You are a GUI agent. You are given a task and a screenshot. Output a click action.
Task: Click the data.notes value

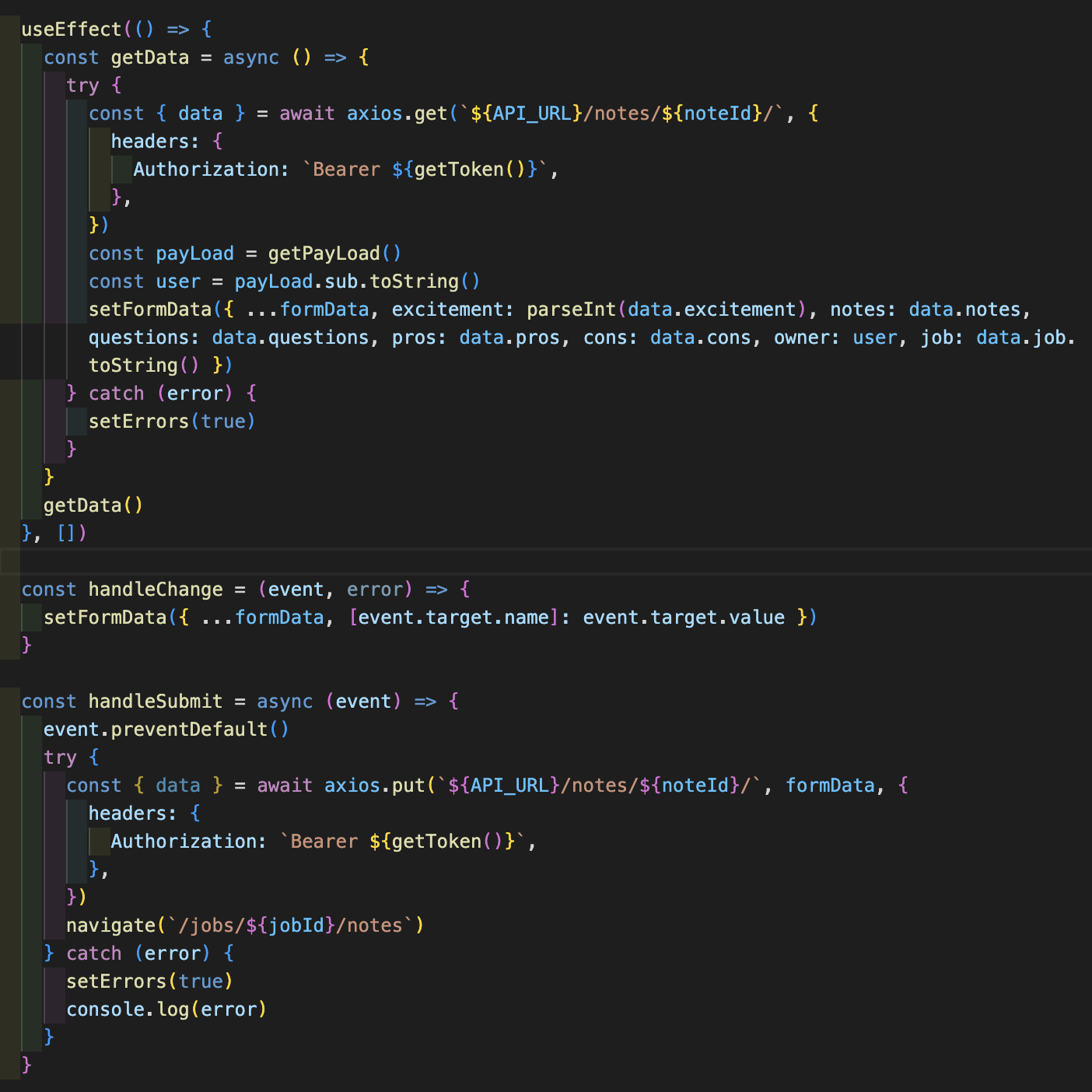[x=964, y=310]
